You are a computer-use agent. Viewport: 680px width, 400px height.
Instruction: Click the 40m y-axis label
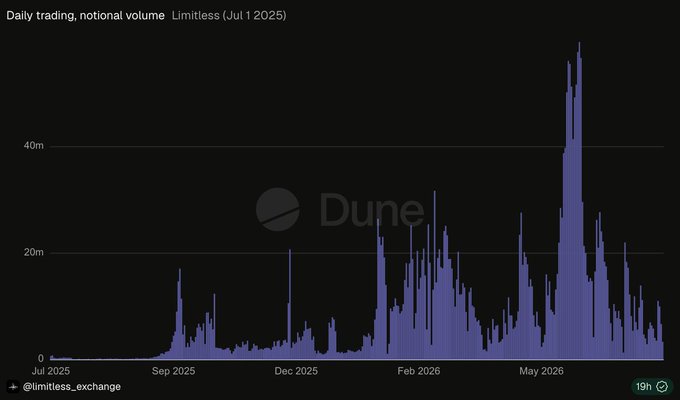[33, 146]
